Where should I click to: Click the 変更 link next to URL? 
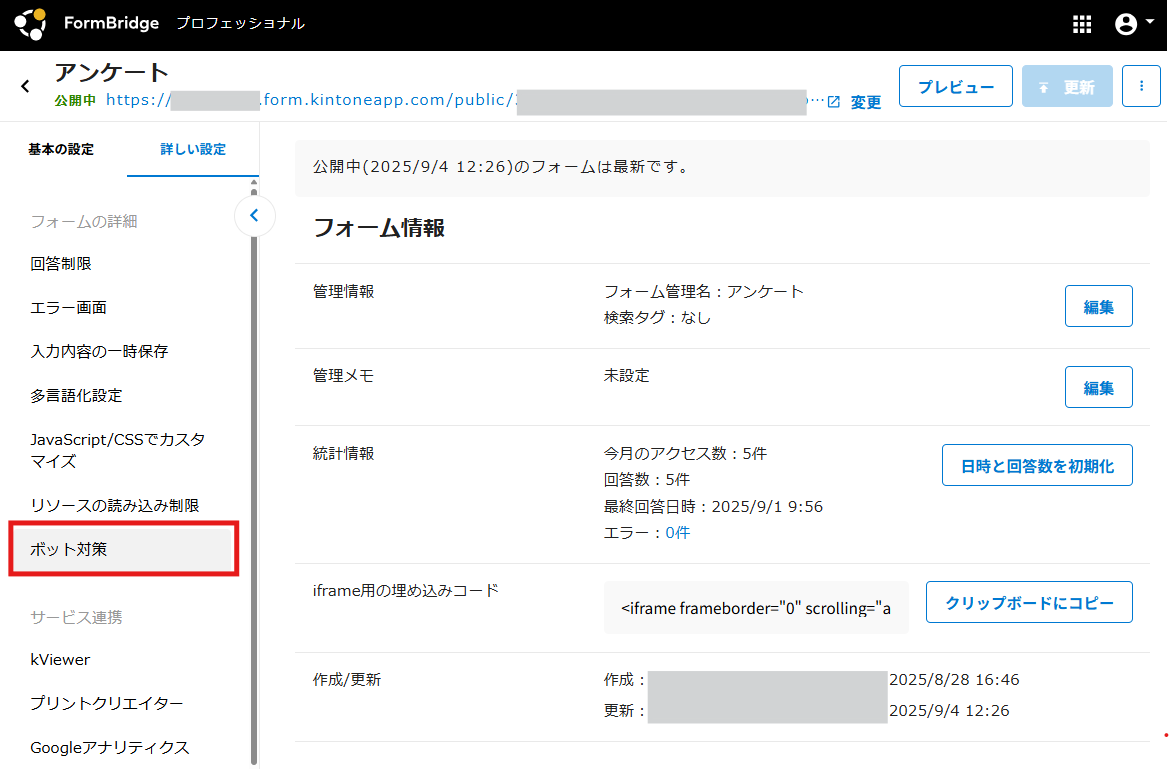(x=866, y=102)
